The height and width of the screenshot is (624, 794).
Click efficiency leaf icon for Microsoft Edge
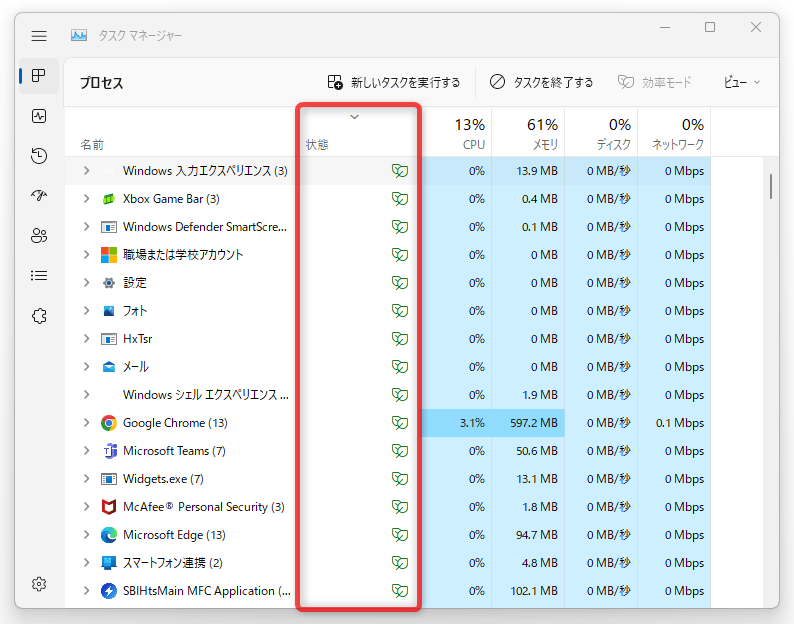(400, 535)
